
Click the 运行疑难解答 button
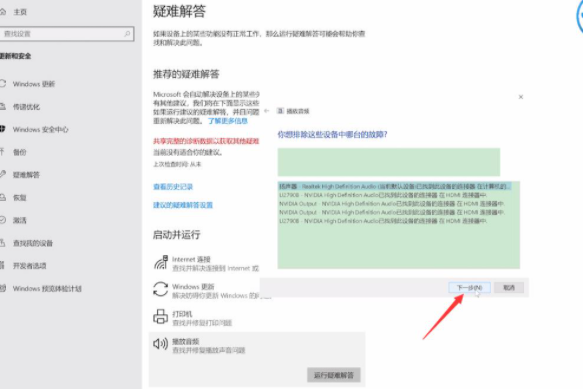click(x=334, y=375)
